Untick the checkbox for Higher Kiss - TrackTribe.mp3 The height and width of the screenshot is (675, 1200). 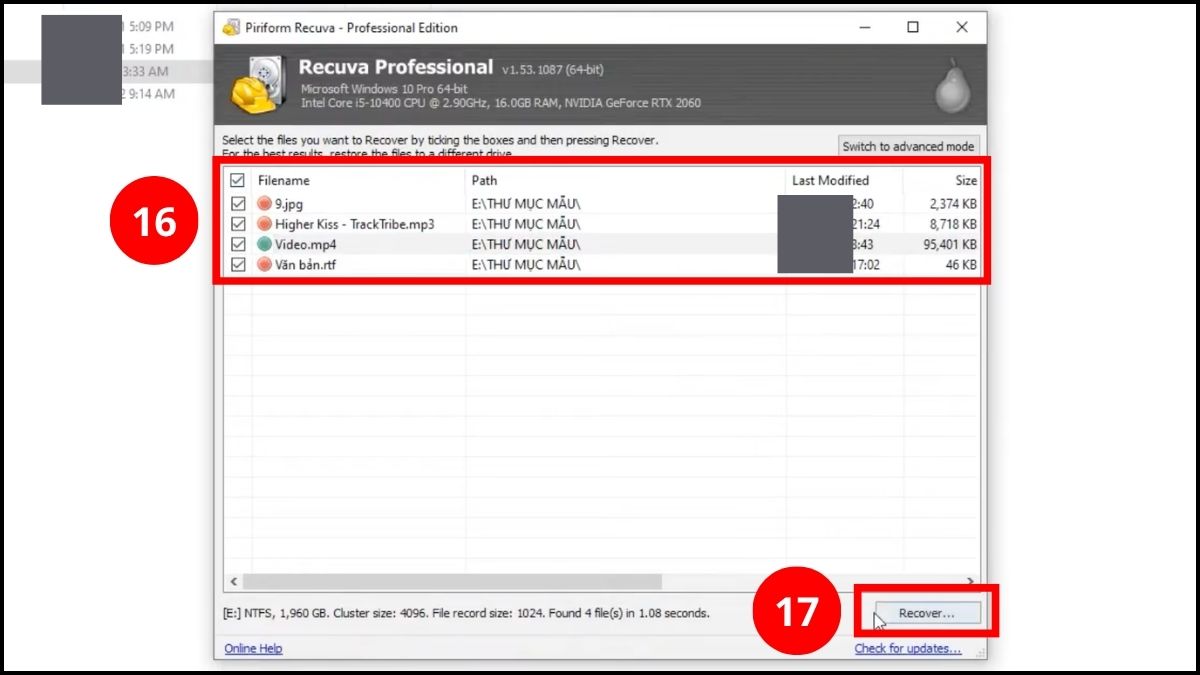tap(238, 224)
